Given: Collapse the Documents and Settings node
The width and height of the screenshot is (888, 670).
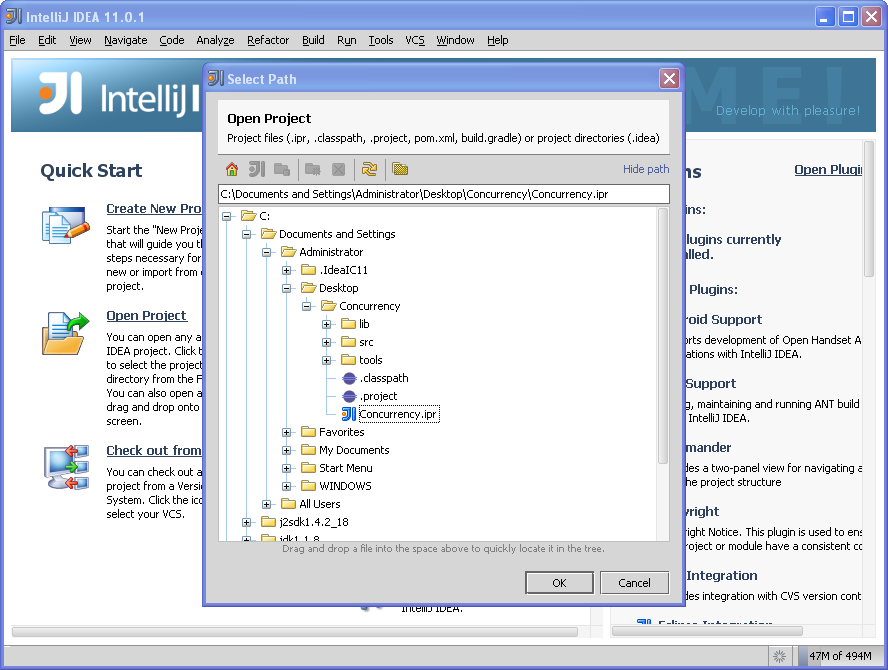Looking at the screenshot, I should point(246,234).
